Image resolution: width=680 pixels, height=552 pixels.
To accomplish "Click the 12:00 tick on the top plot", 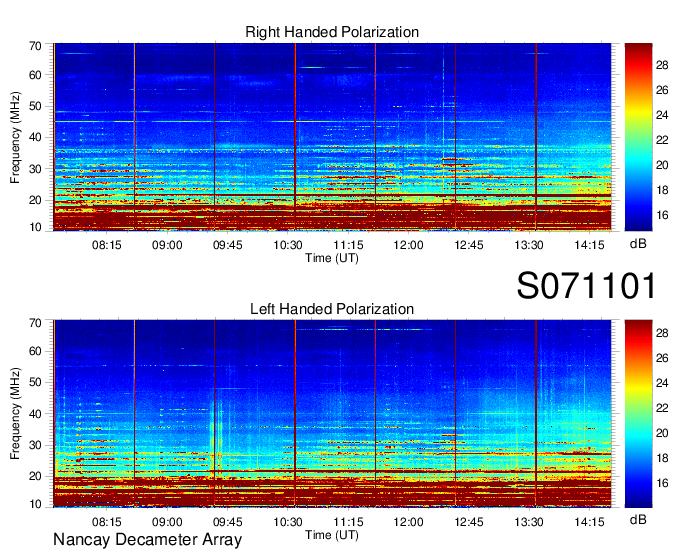I will tap(408, 245).
